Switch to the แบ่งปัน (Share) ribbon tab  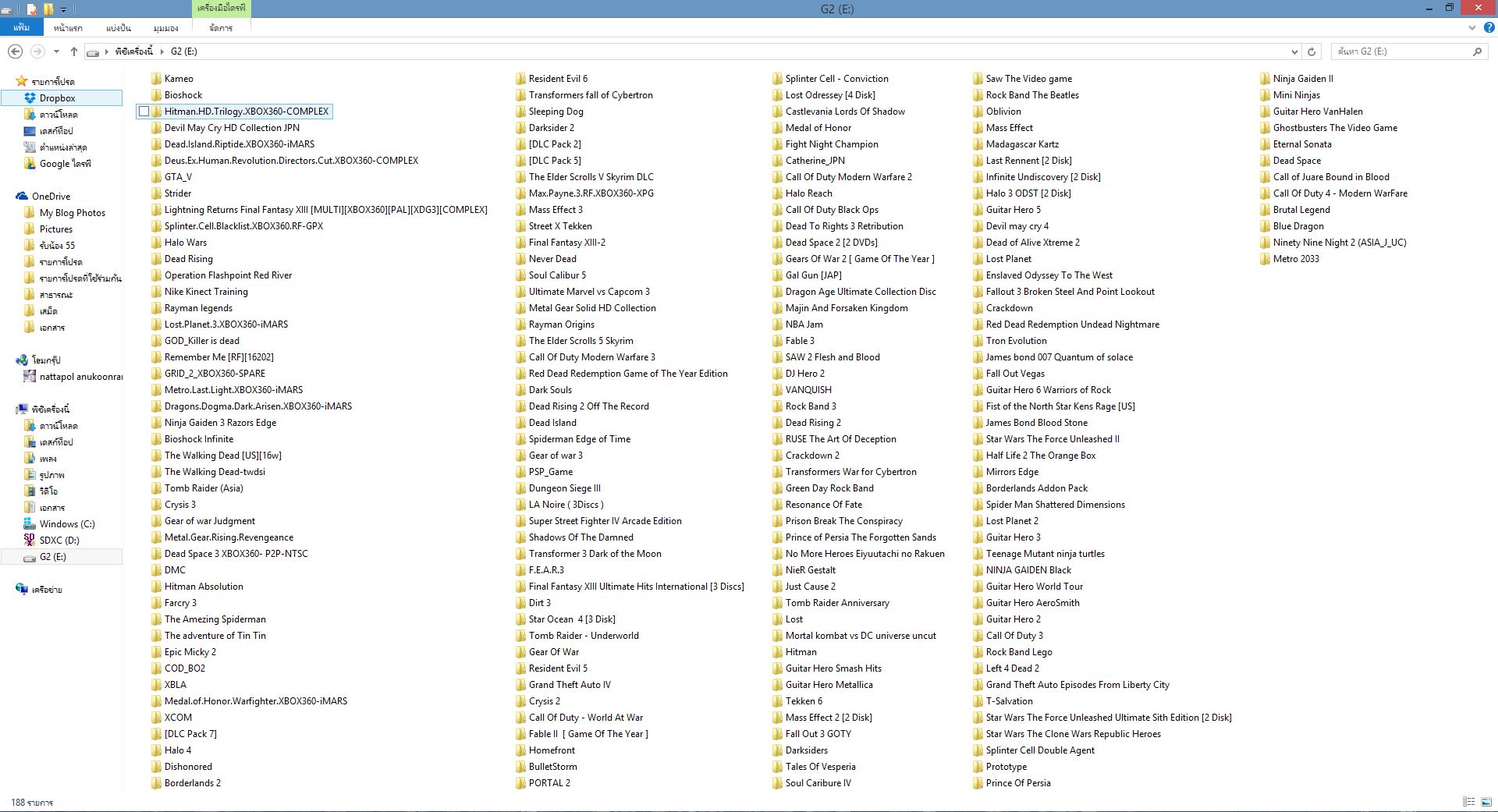[119, 27]
